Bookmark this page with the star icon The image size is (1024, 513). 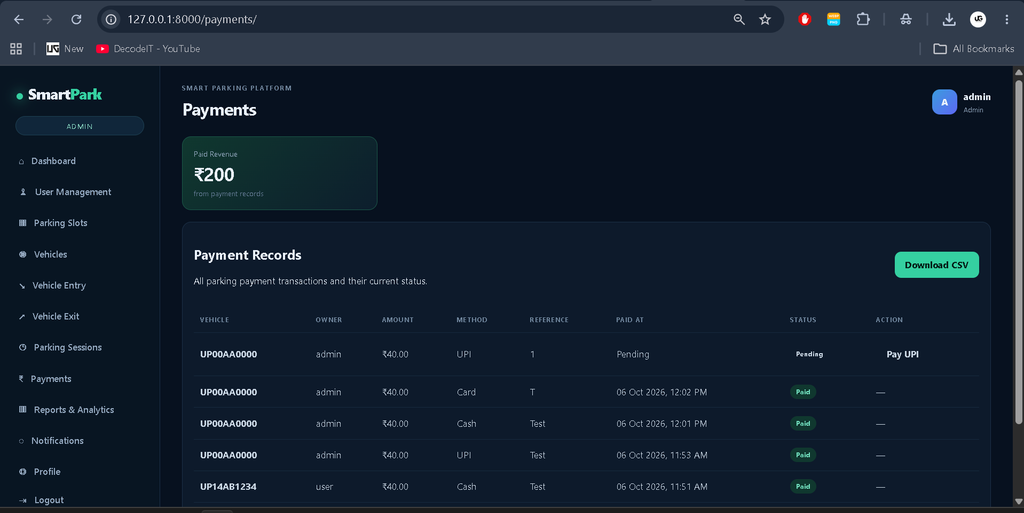point(765,20)
